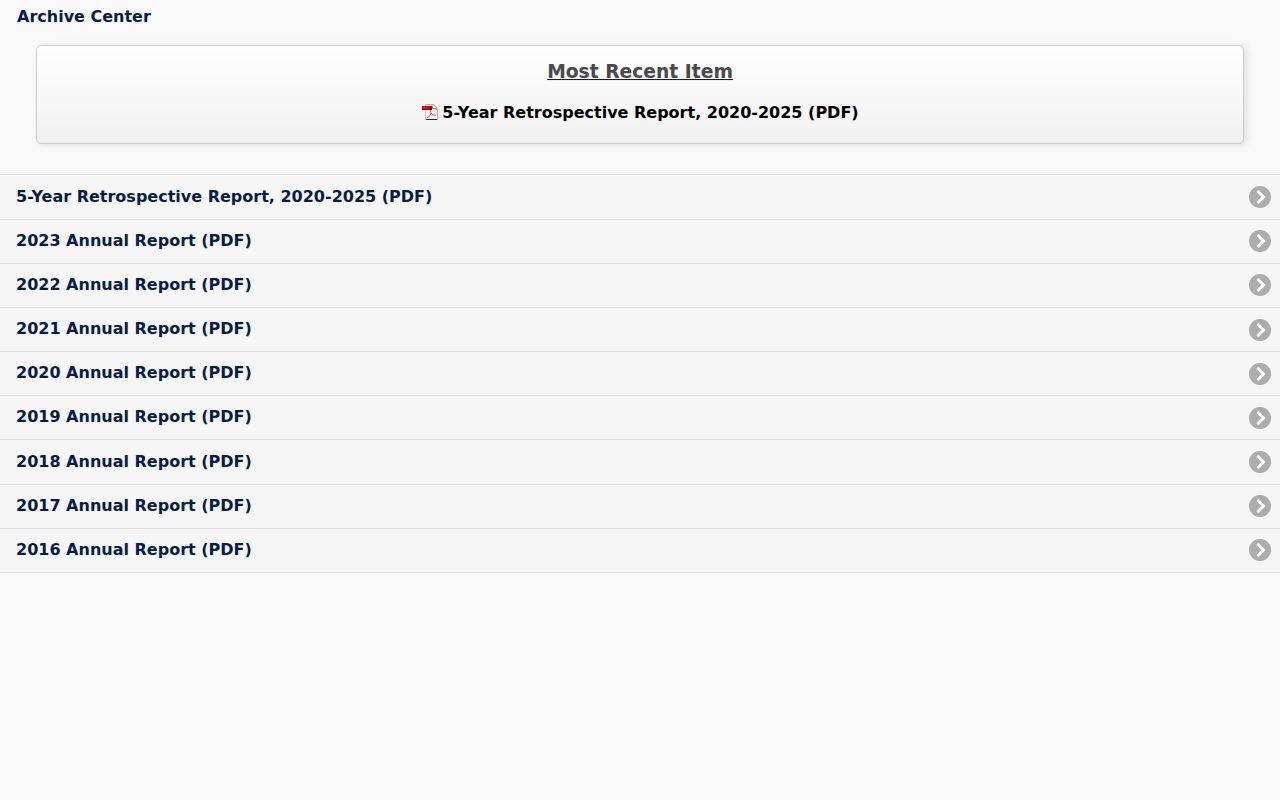Click the PDF icon beside the Most Recent Item link
Screen dimensions: 1280x800
point(430,113)
